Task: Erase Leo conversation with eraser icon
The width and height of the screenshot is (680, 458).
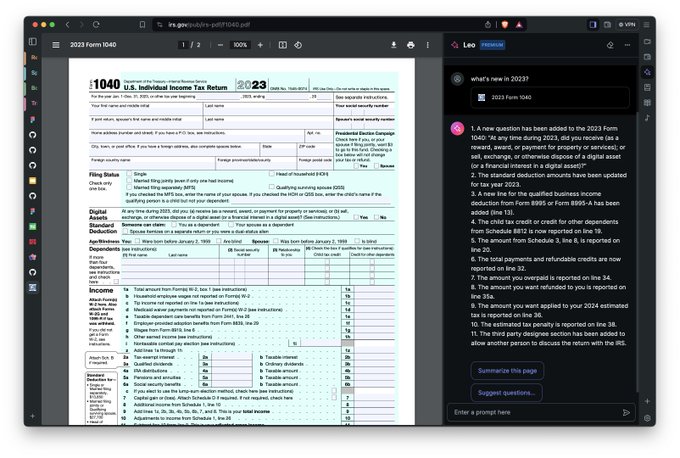Action: tap(610, 45)
